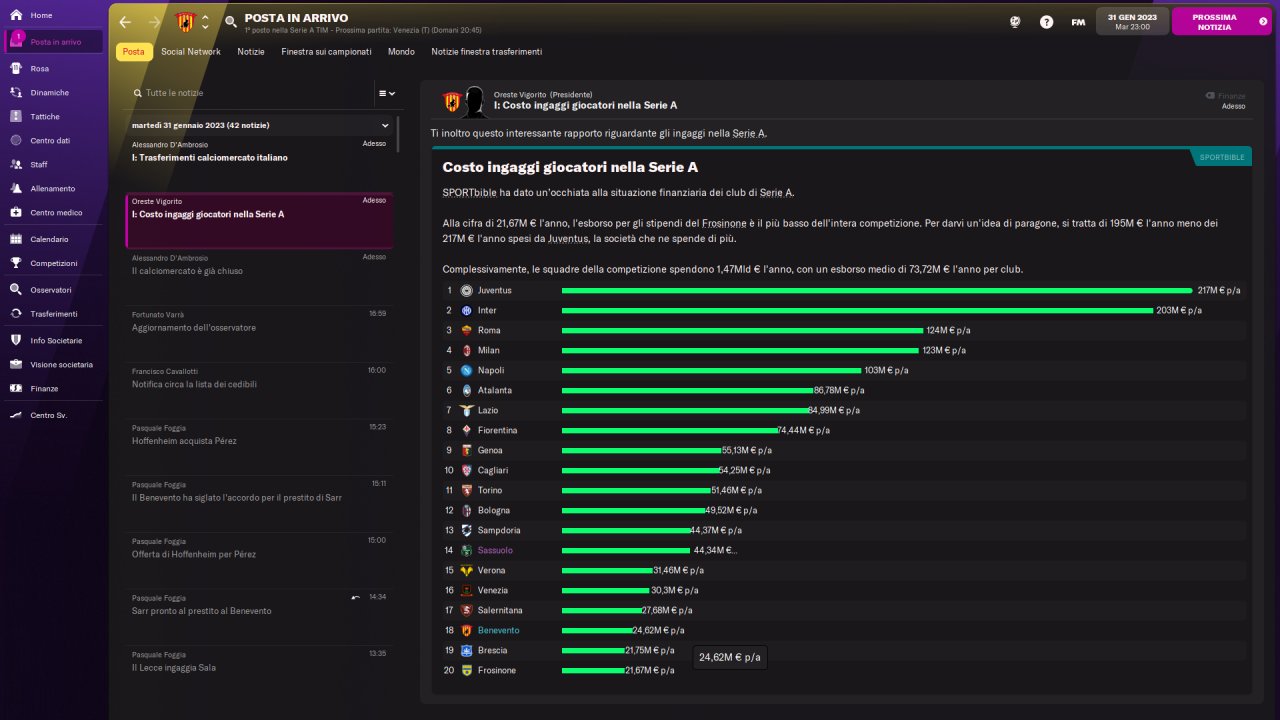Open the world globe icon in top bar

click(x=1015, y=21)
